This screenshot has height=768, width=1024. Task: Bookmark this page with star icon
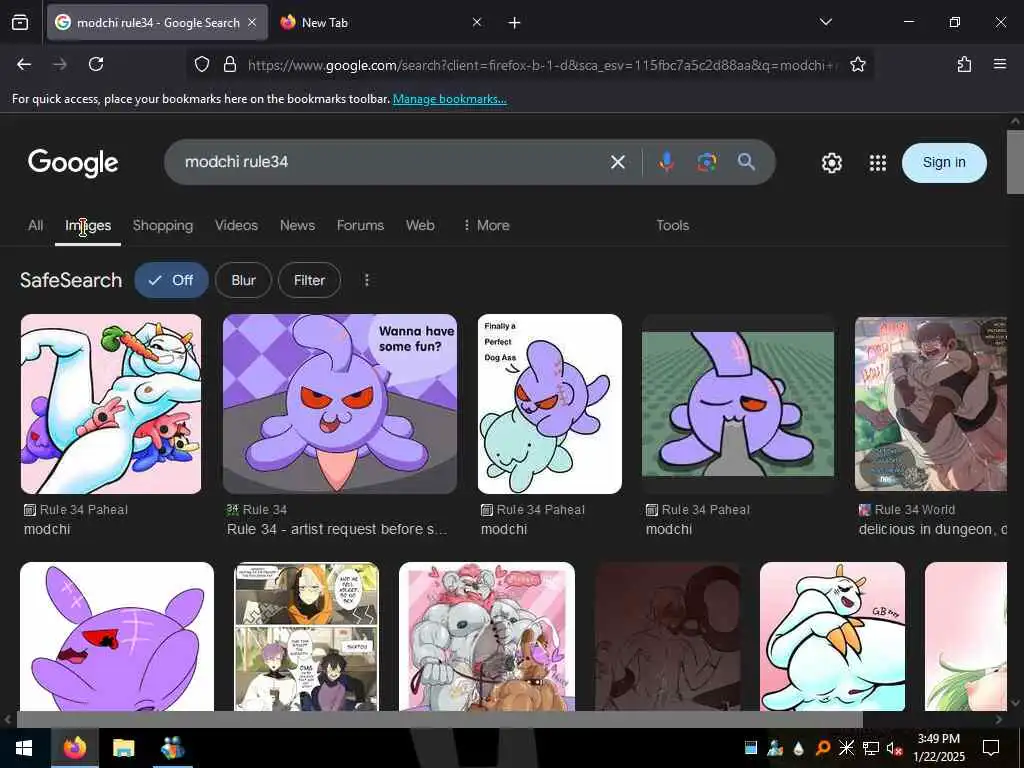[858, 64]
